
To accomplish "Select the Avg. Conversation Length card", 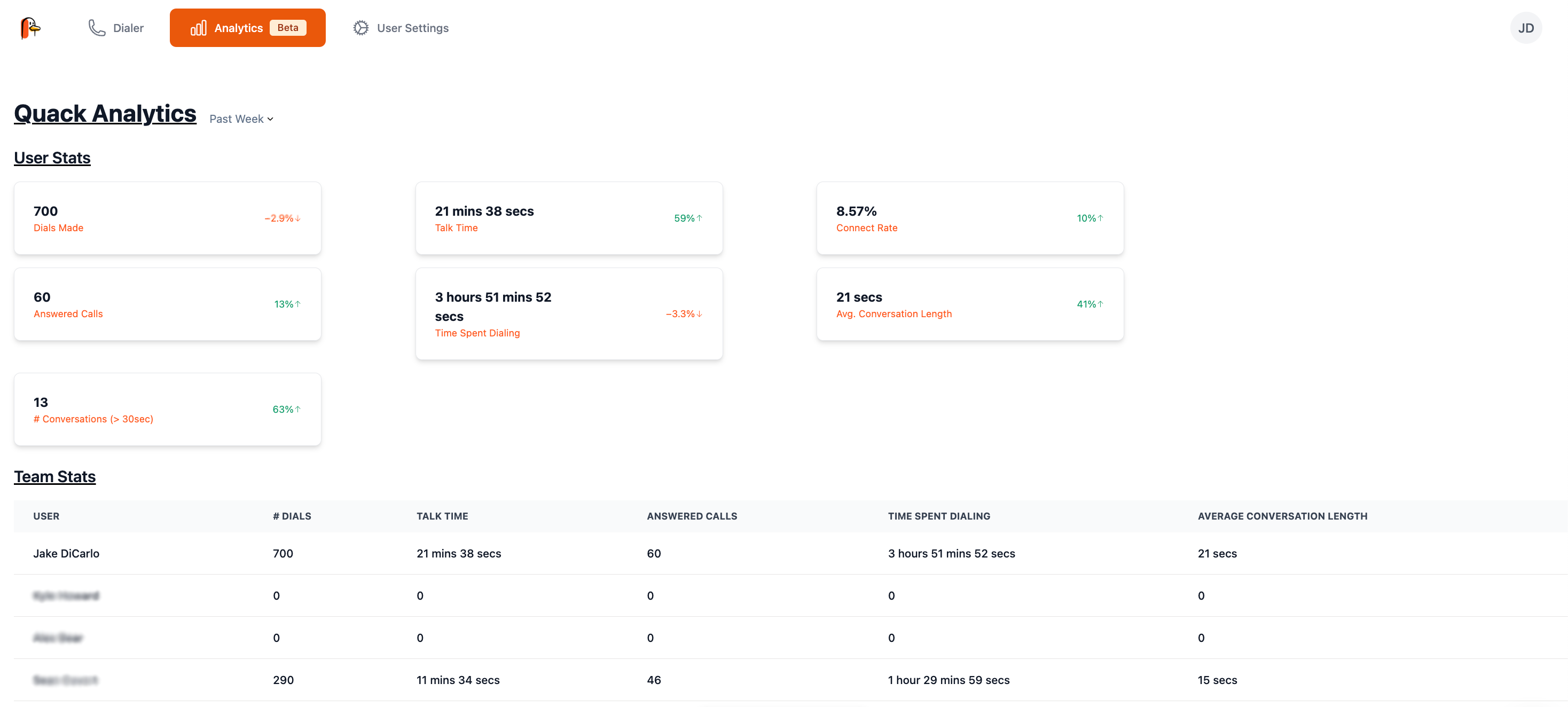I will tap(970, 304).
